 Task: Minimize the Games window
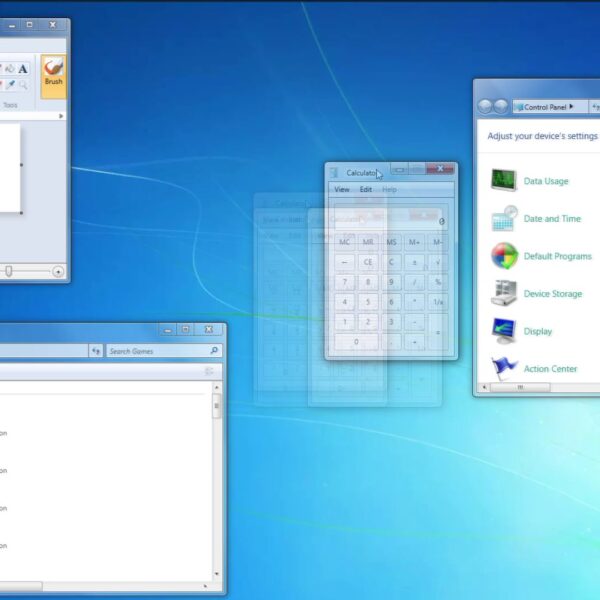(x=168, y=329)
